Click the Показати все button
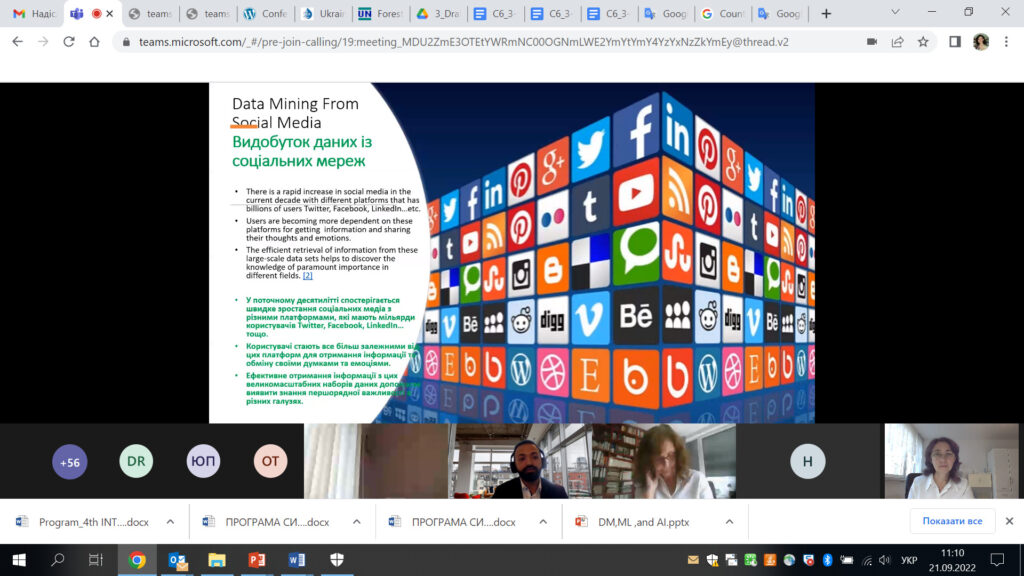Screen dimensions: 1024x576 (951, 521)
